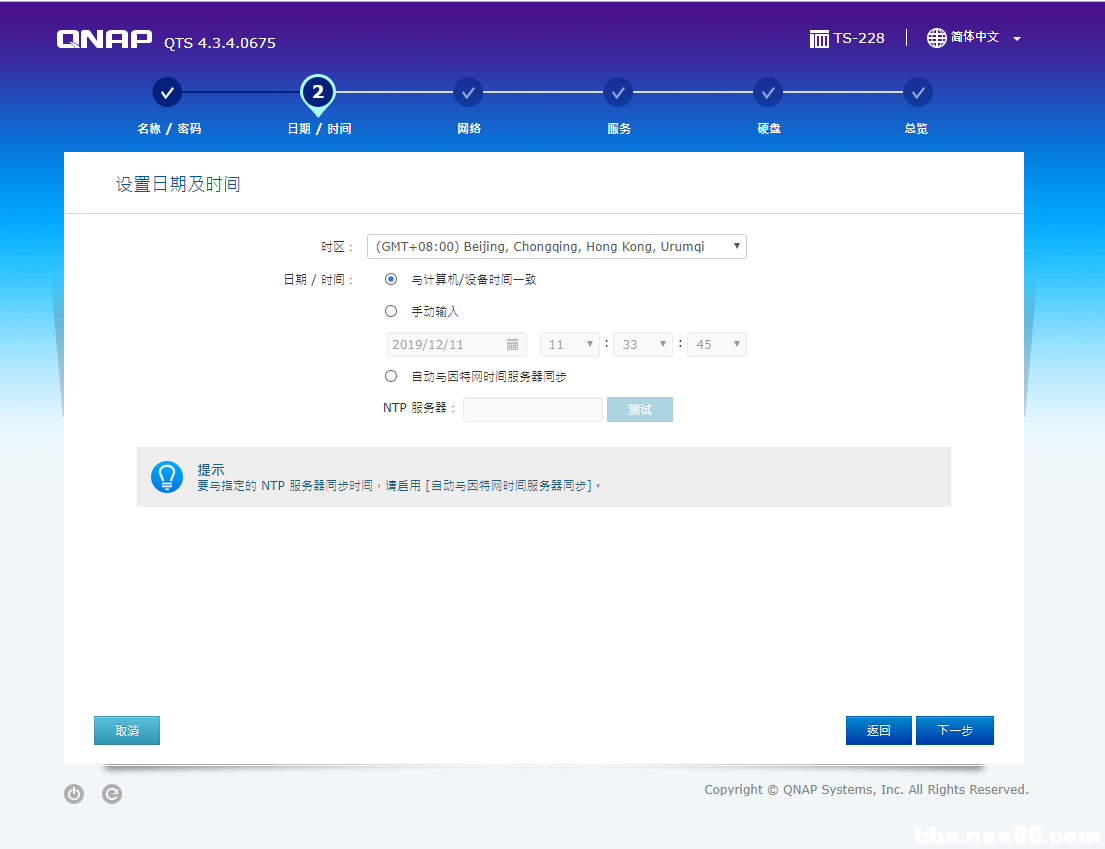Jump to the 硬盘 disk step
Screen dimensions: 1105x849
(x=768, y=93)
